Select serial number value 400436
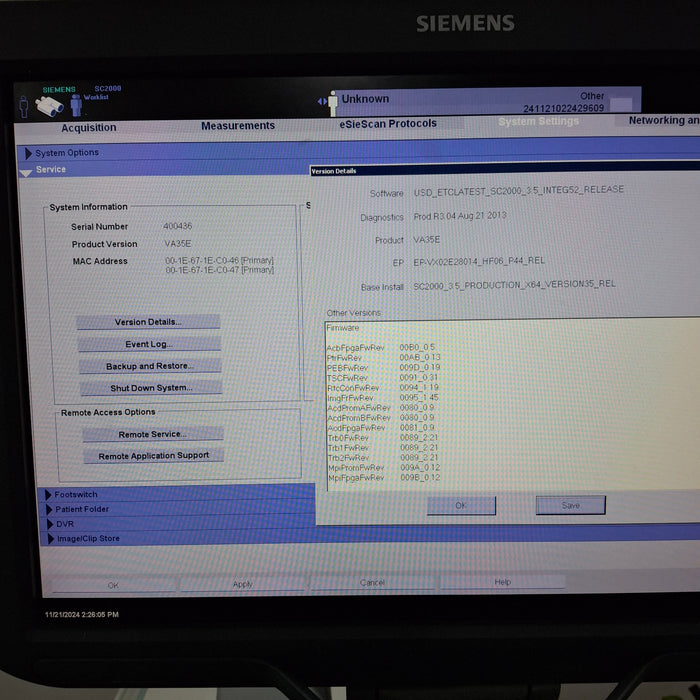Image resolution: width=700 pixels, height=700 pixels. (x=177, y=226)
